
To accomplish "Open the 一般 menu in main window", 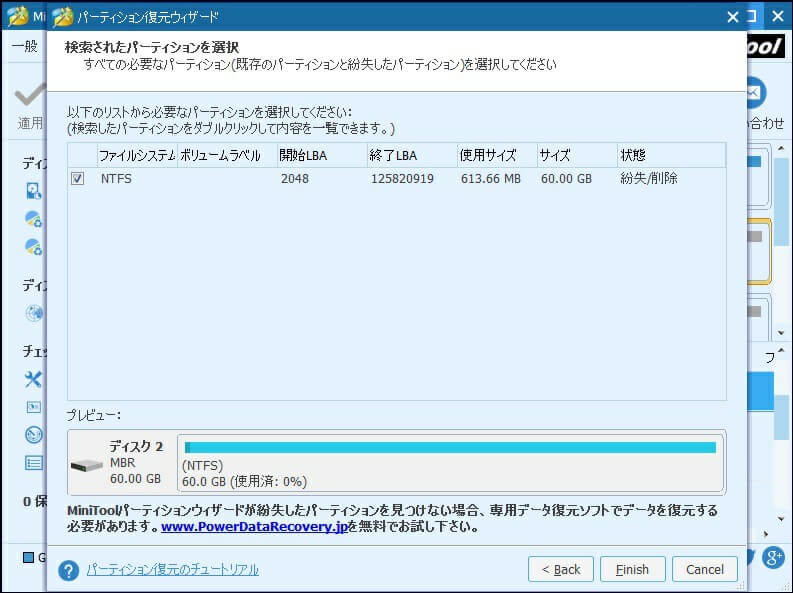I will [x=24, y=46].
